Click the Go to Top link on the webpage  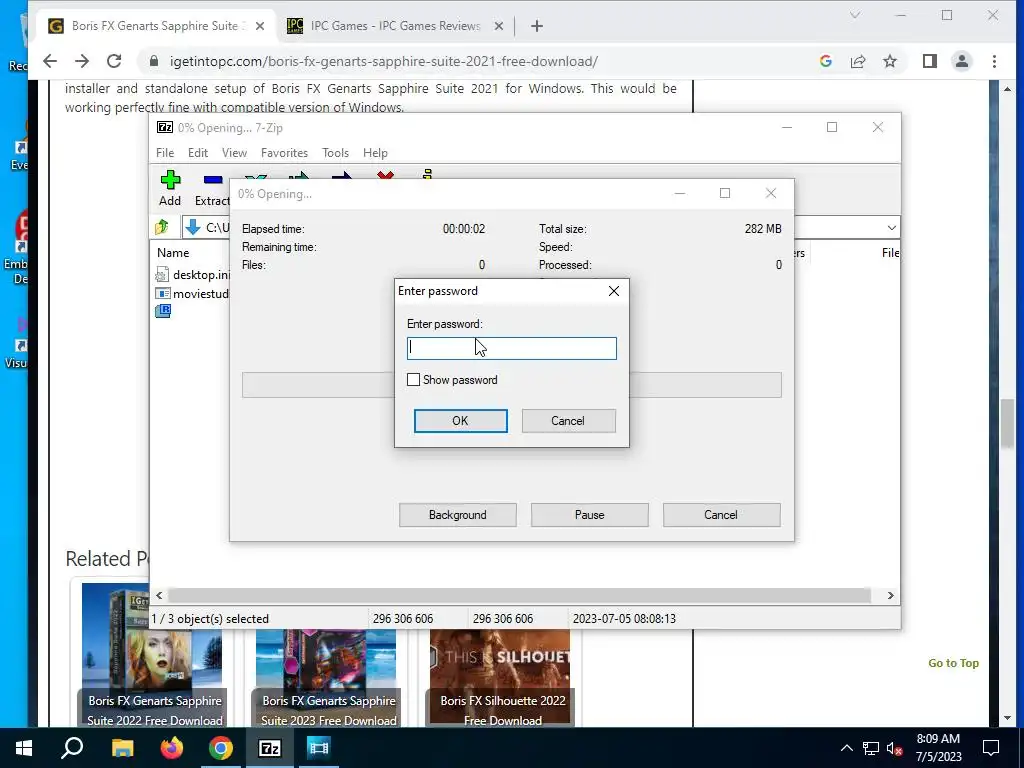tap(953, 663)
